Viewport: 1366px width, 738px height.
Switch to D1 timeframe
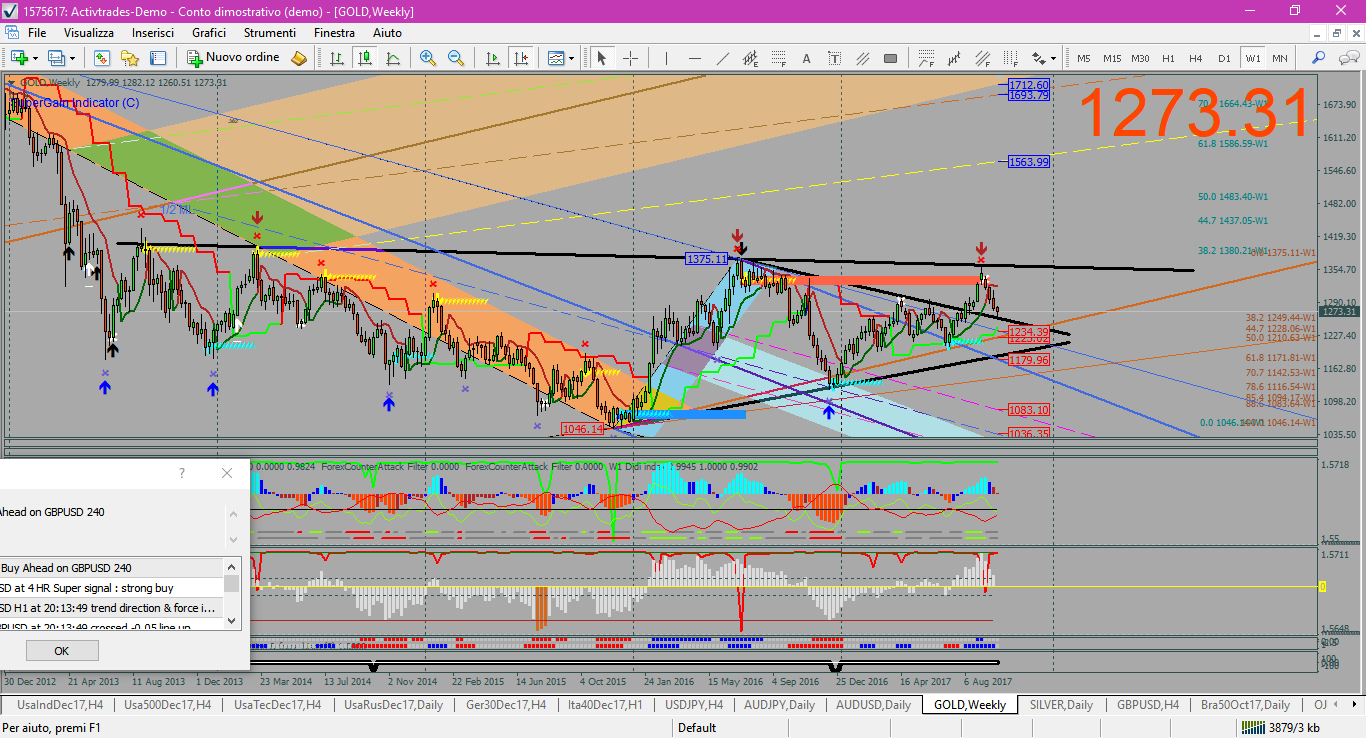tap(1224, 58)
